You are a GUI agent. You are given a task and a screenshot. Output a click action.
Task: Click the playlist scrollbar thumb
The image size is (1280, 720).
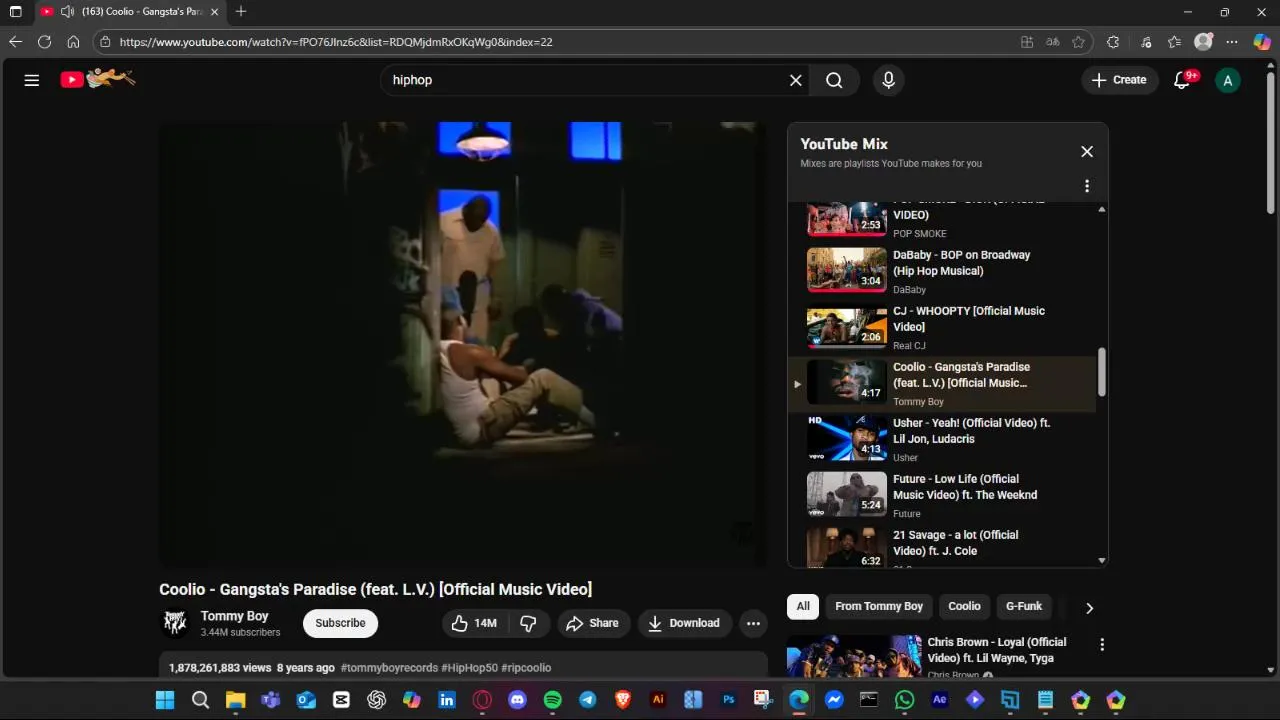coord(1102,371)
